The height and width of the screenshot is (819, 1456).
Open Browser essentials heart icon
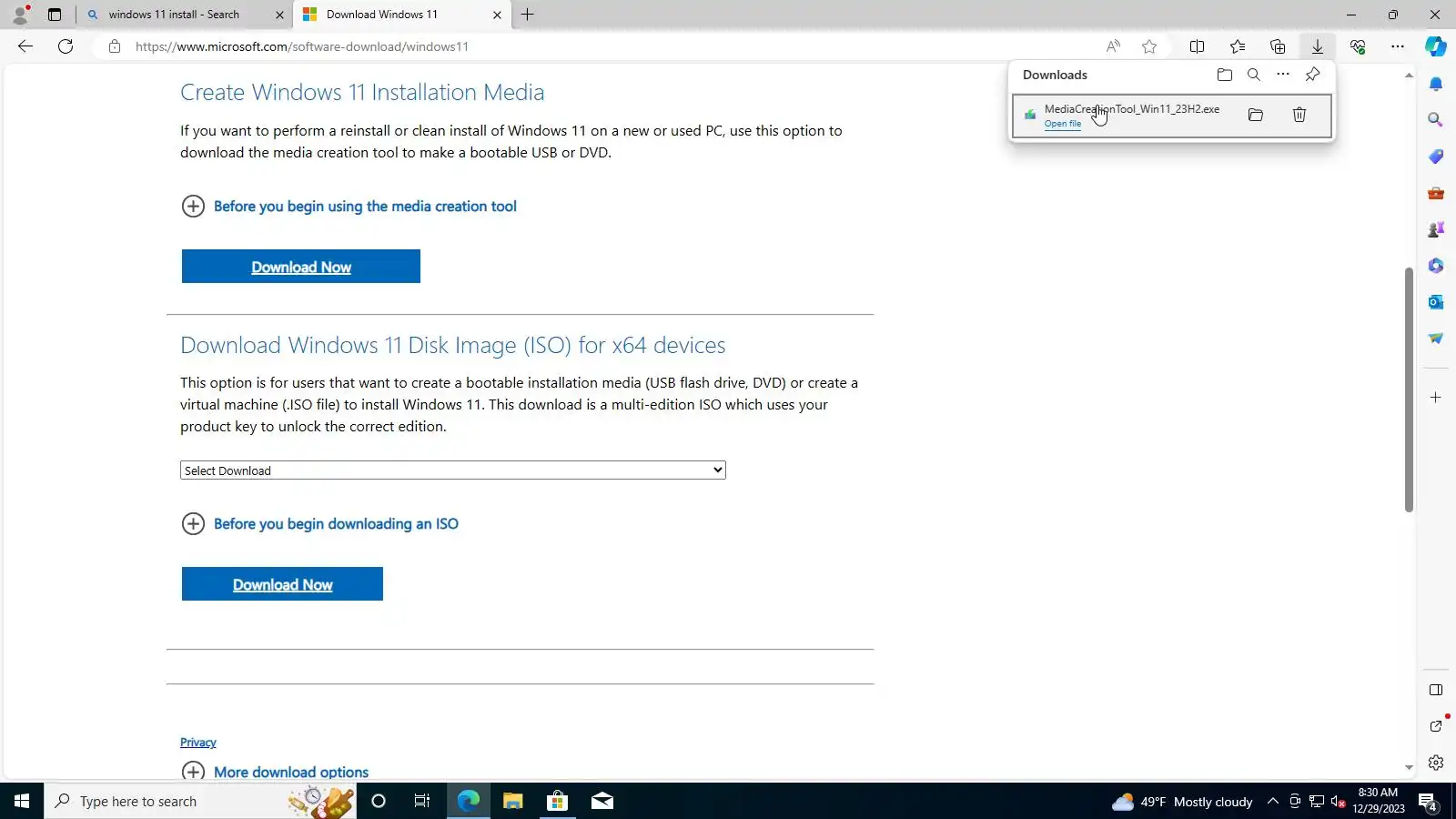click(x=1358, y=46)
